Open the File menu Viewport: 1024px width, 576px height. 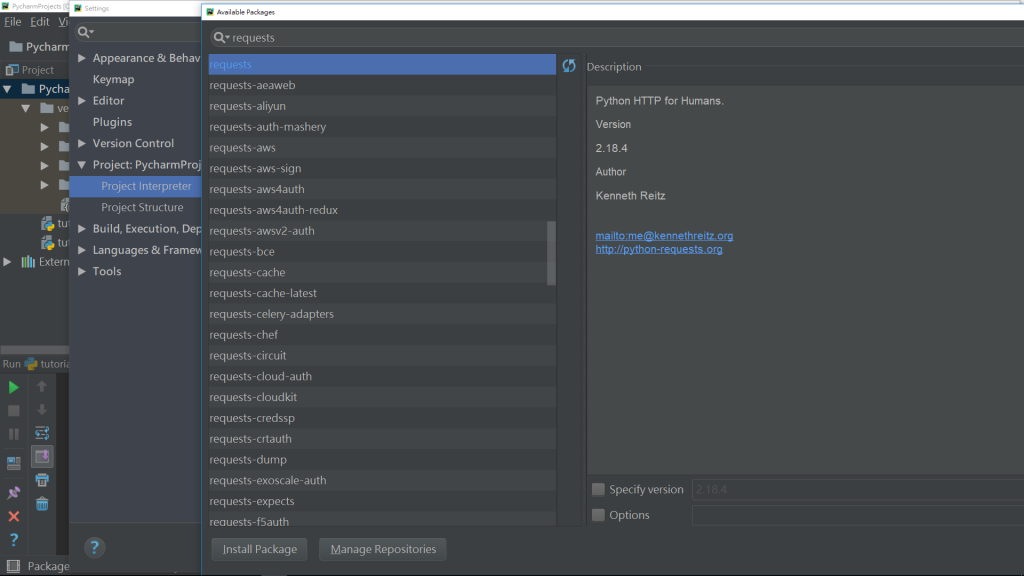12,22
